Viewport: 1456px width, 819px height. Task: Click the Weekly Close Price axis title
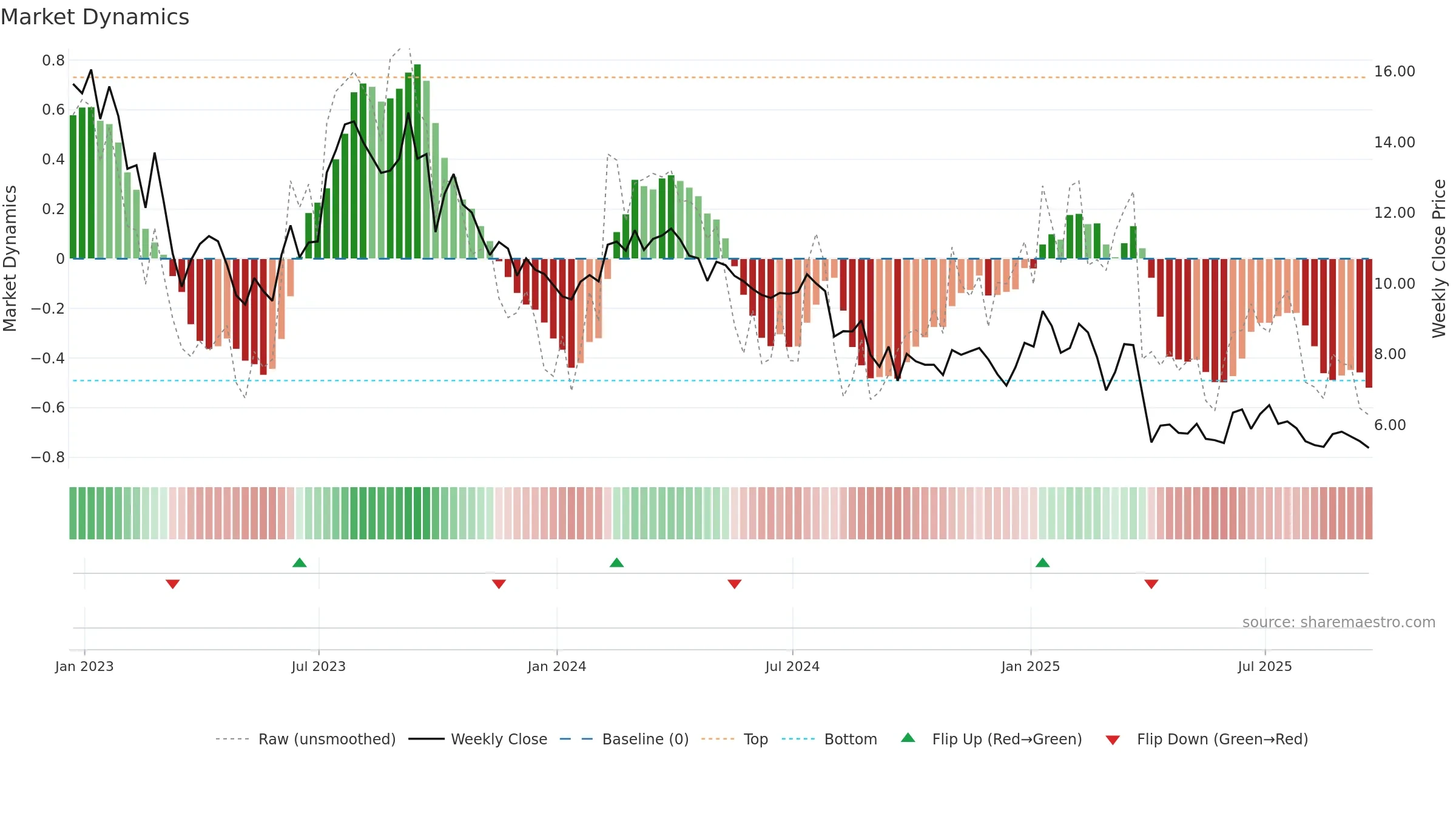coord(1439,259)
